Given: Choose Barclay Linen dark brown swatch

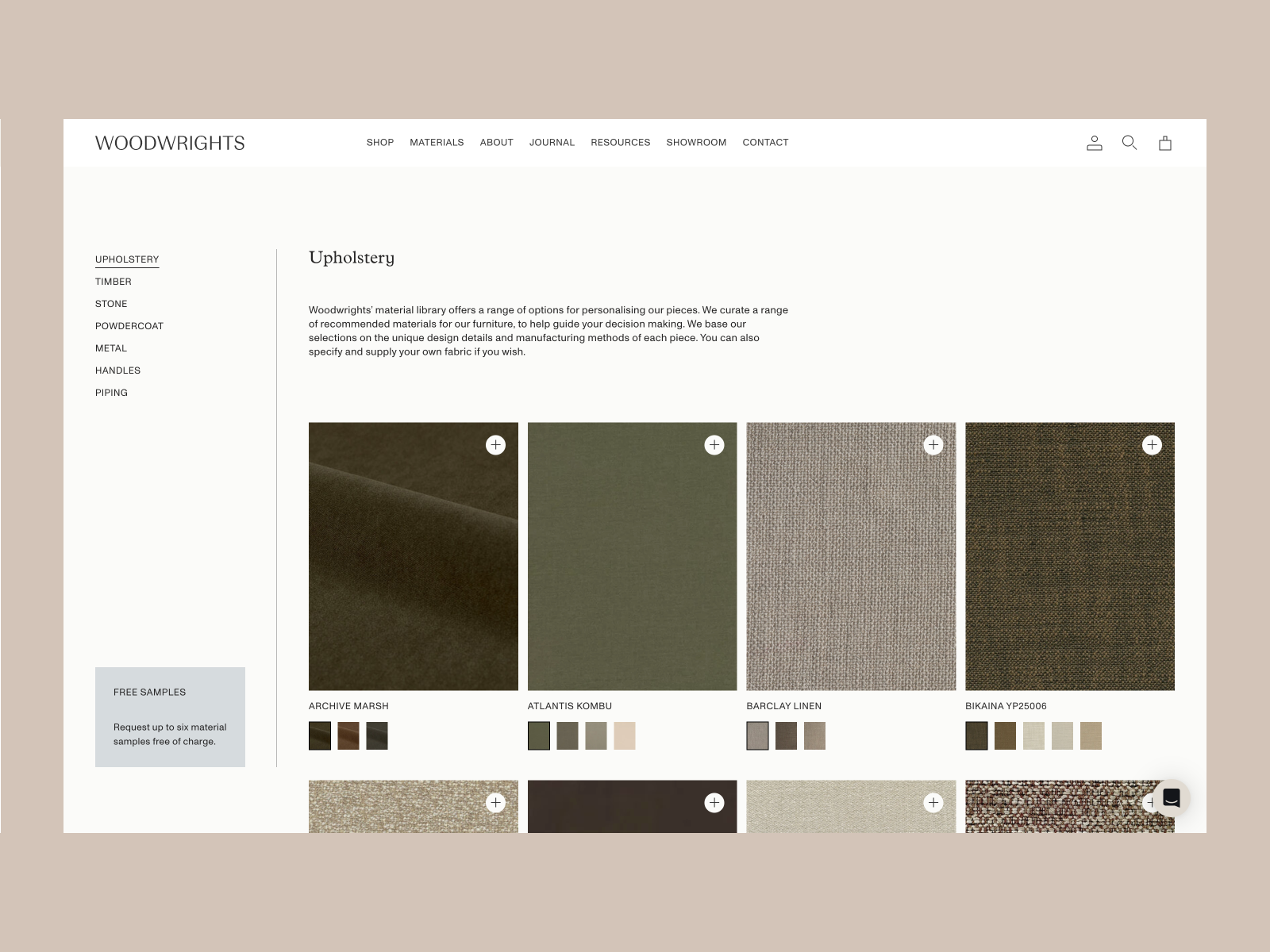Looking at the screenshot, I should pos(786,735).
